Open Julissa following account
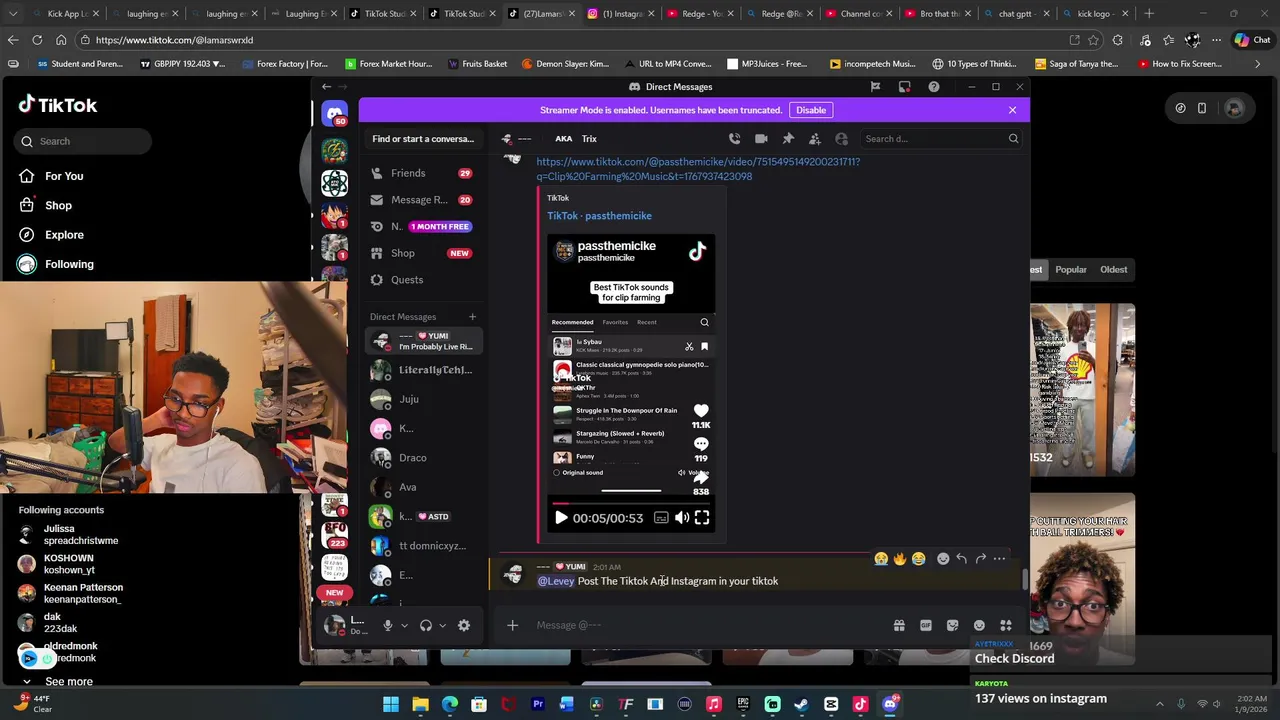Image resolution: width=1280 pixels, height=720 pixels. [70, 535]
